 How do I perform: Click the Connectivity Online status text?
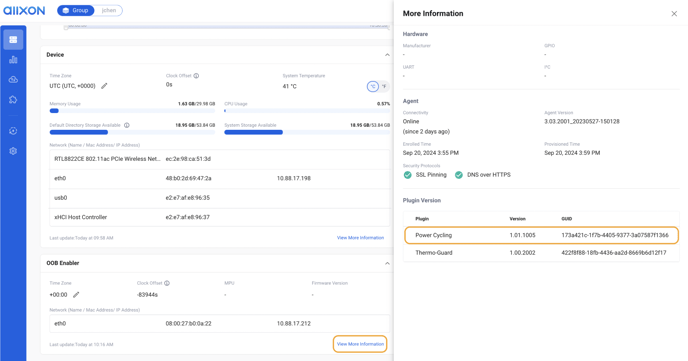[411, 122]
